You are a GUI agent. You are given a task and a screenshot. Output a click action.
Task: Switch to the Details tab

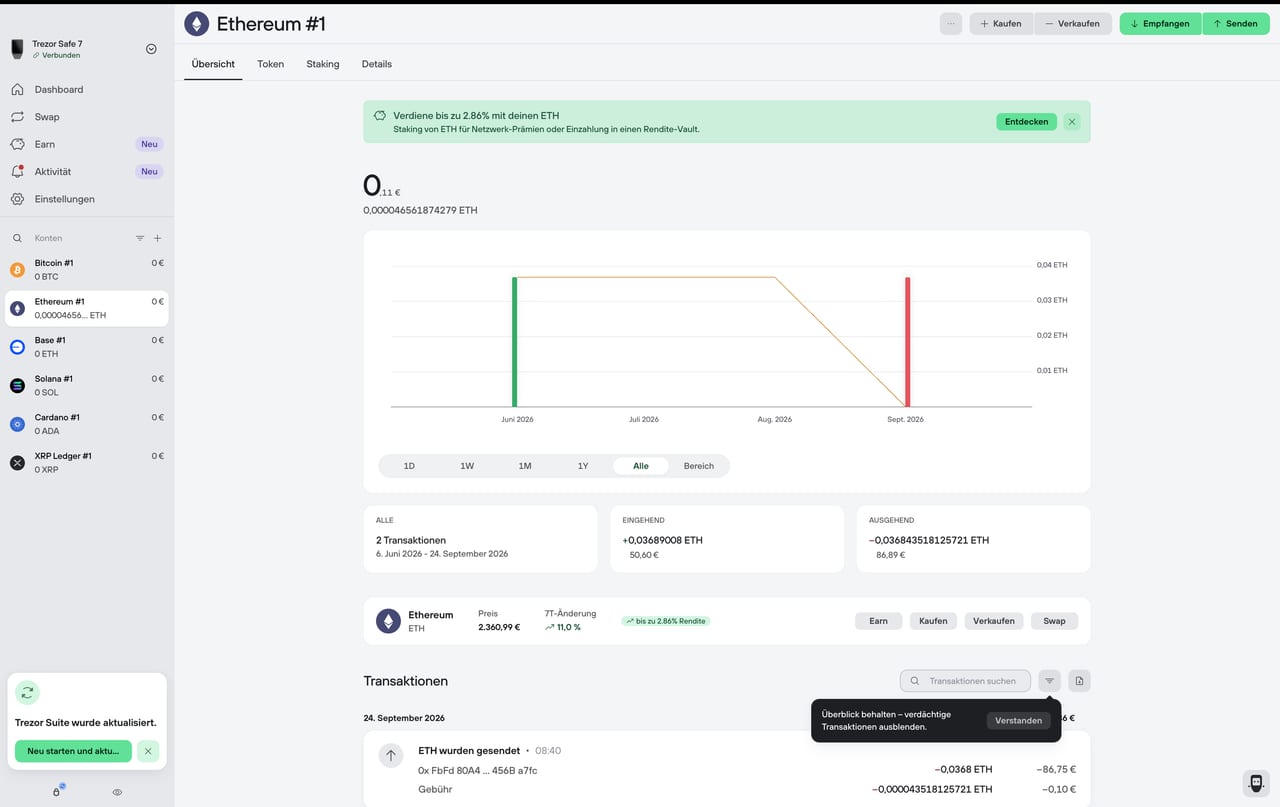377,64
